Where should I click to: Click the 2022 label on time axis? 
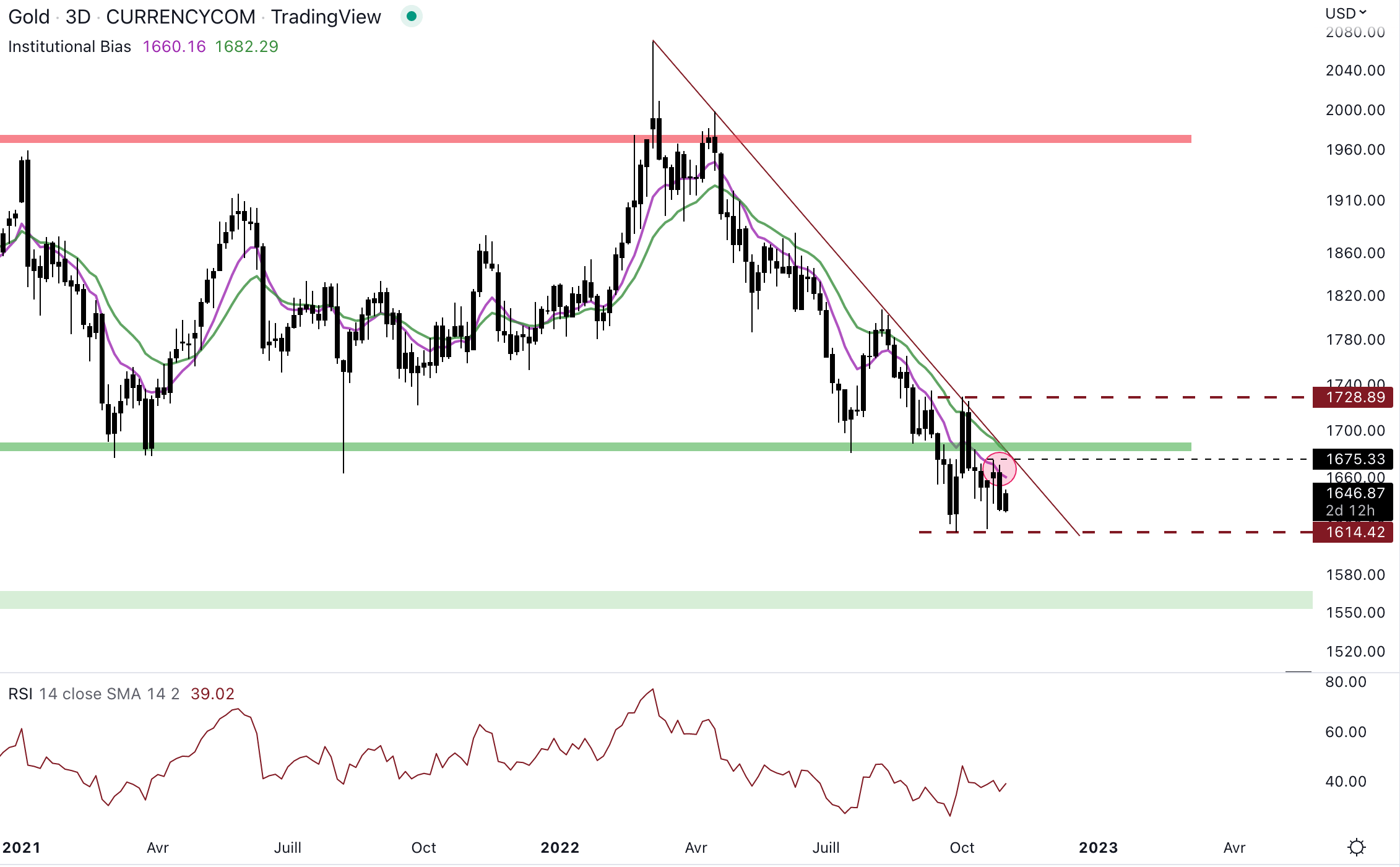[x=560, y=847]
